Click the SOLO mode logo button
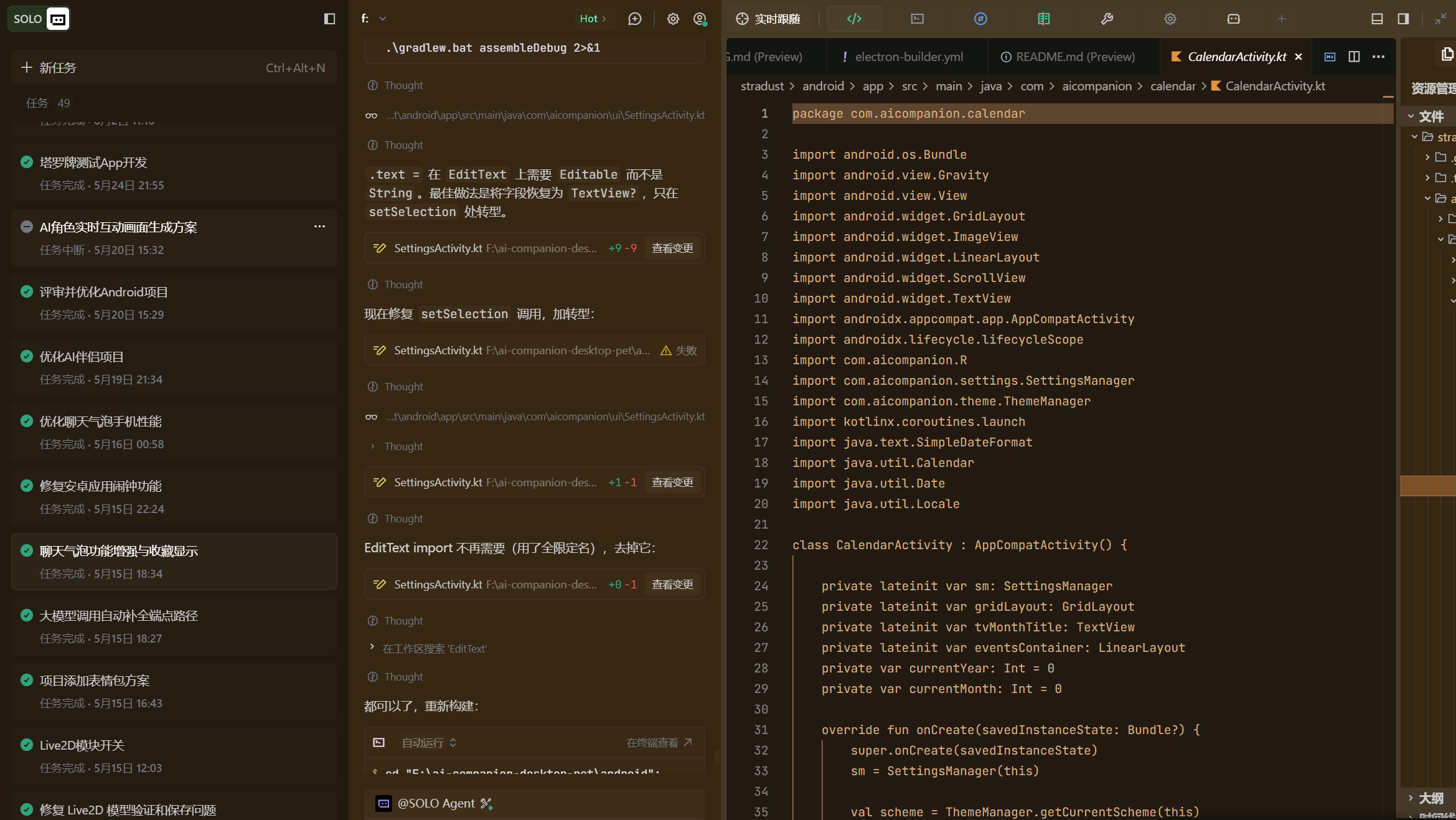The width and height of the screenshot is (1456, 820). tap(39, 19)
